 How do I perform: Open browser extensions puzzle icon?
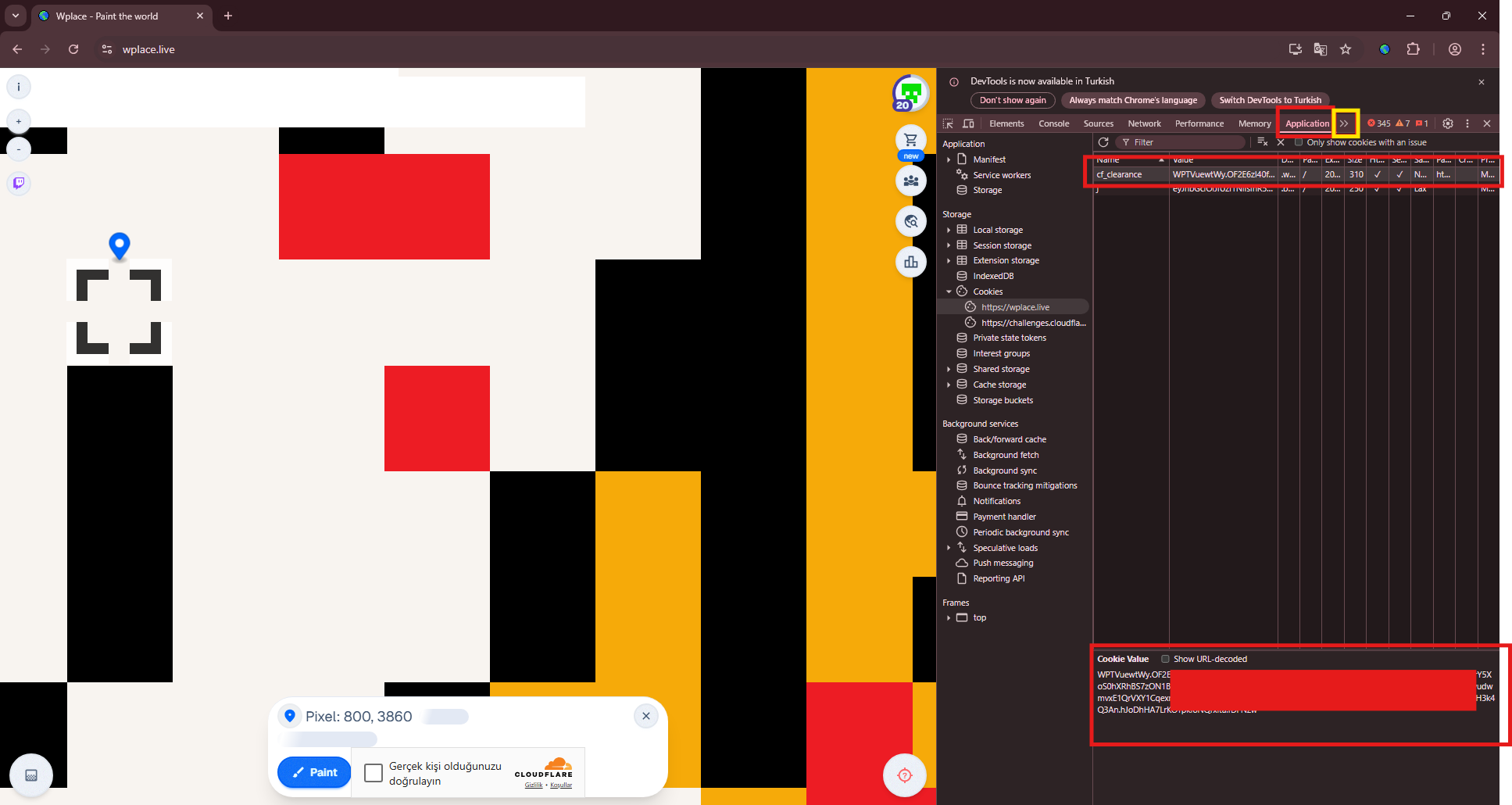1413,49
